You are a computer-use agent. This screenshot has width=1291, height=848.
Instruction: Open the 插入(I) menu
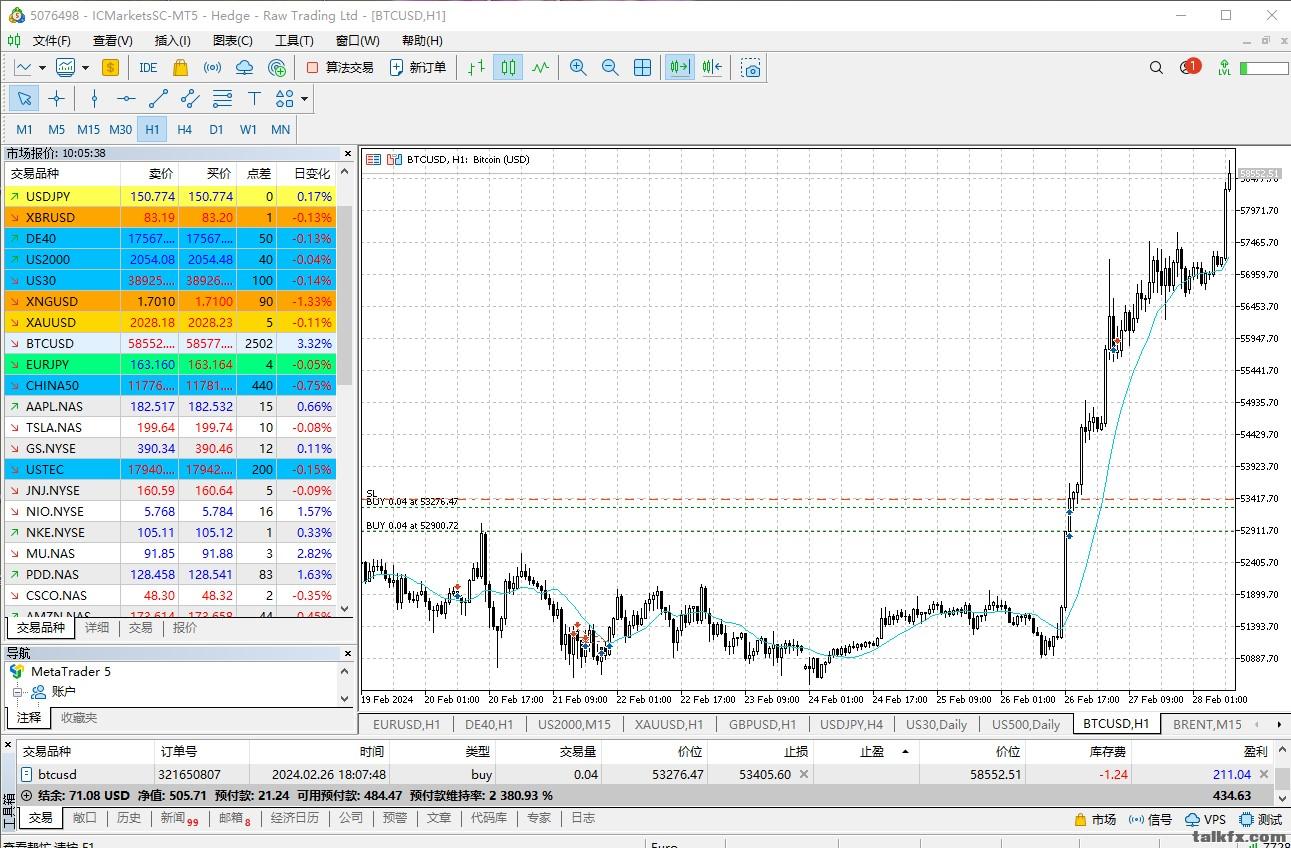(x=172, y=41)
